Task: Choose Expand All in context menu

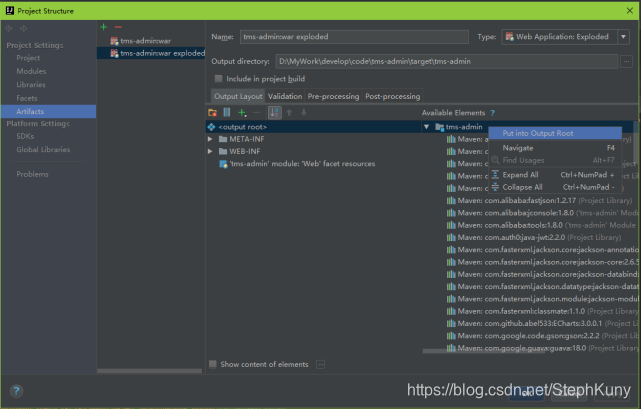Action: 555,175
